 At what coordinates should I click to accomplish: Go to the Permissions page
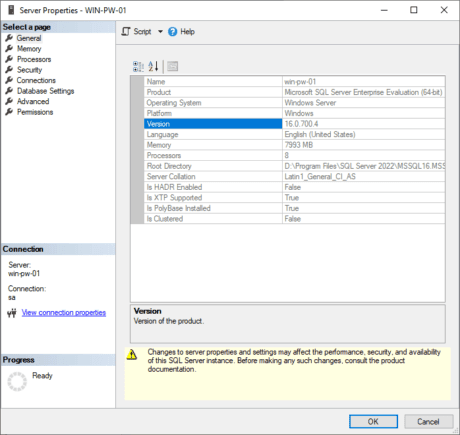[35, 112]
